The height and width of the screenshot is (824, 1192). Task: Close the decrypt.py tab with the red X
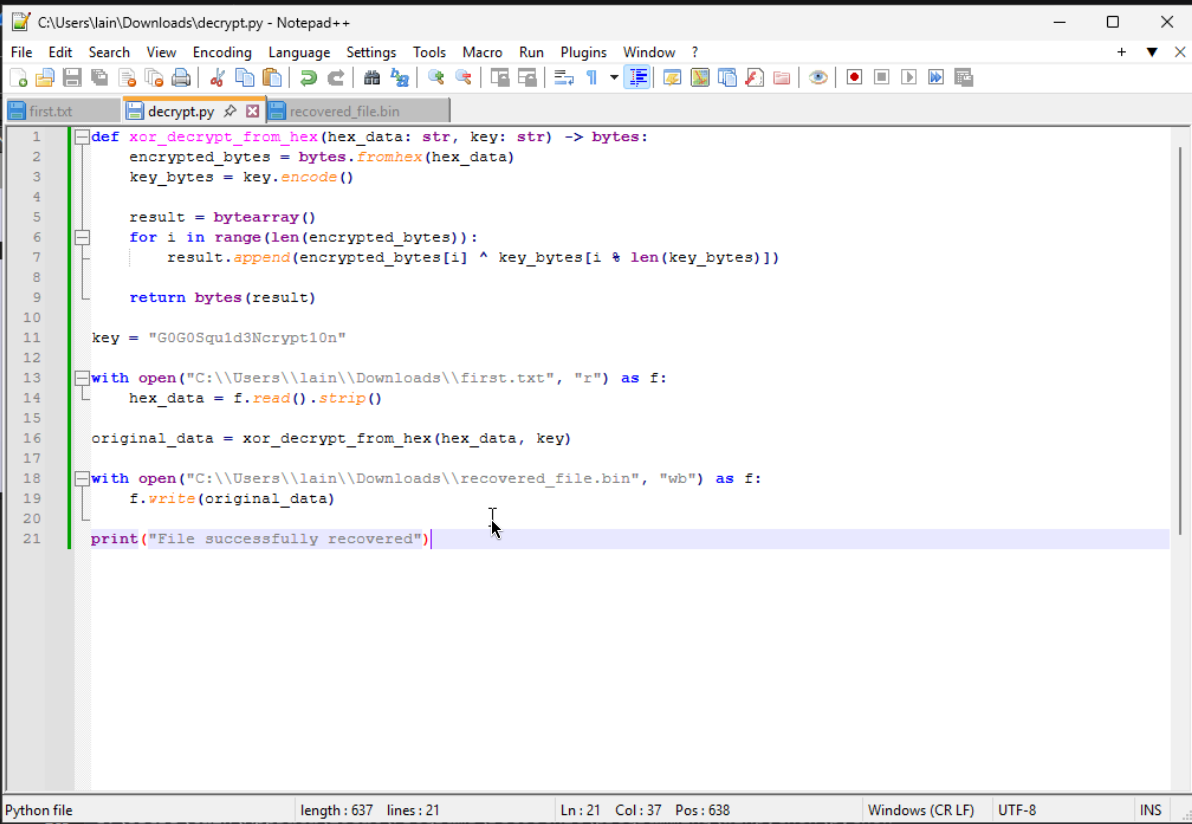[253, 111]
